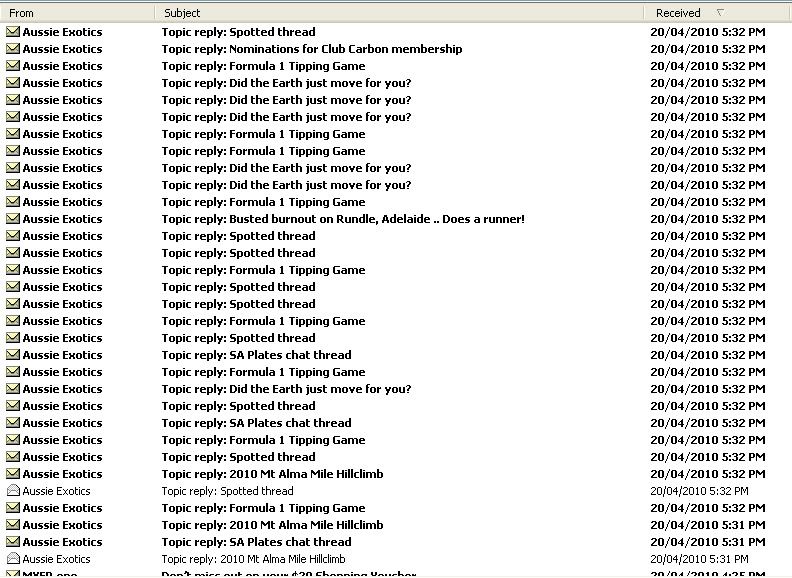Click envelope icon of Busted burnout on Rundle email
The image size is (792, 578).
click(x=13, y=219)
